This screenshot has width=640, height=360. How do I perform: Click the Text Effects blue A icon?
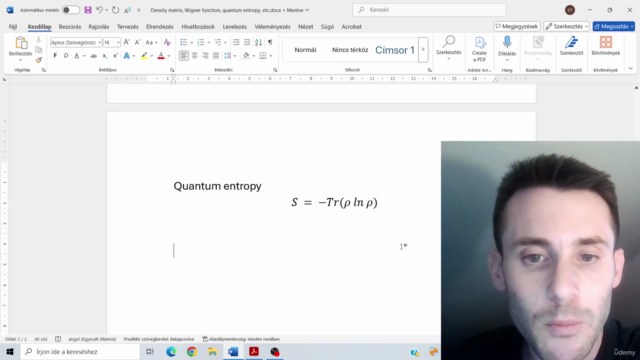point(127,56)
